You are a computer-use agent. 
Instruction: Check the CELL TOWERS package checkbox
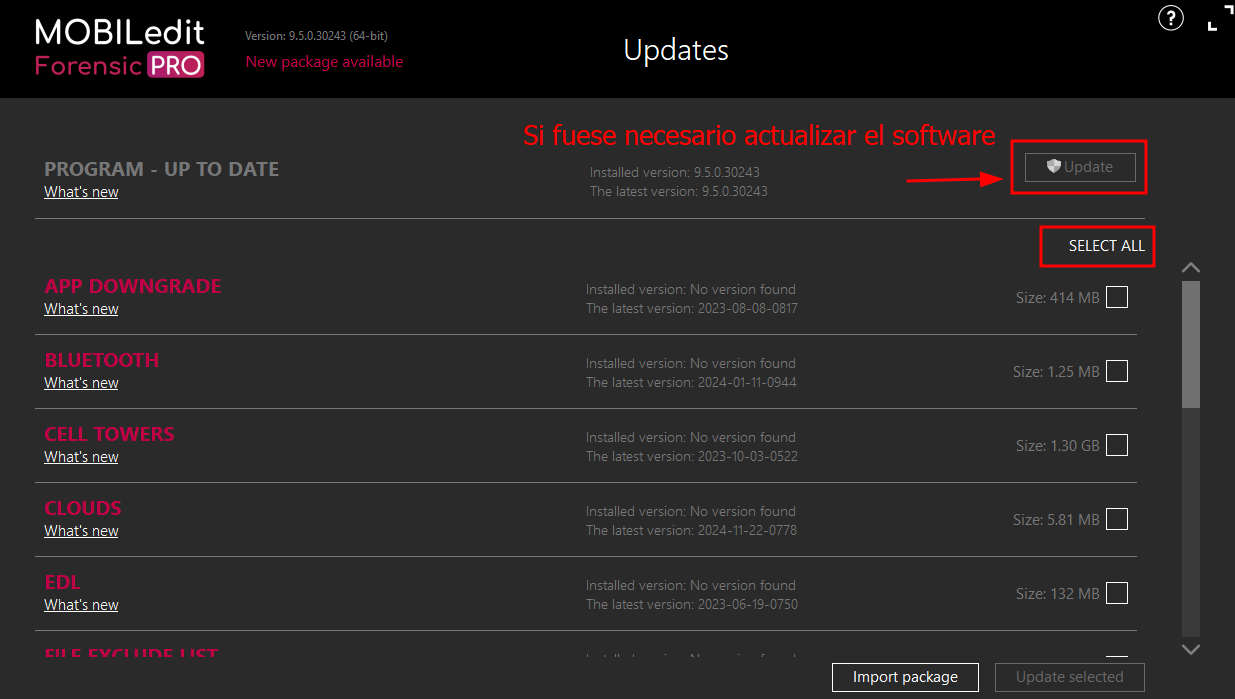pyautogui.click(x=1117, y=445)
